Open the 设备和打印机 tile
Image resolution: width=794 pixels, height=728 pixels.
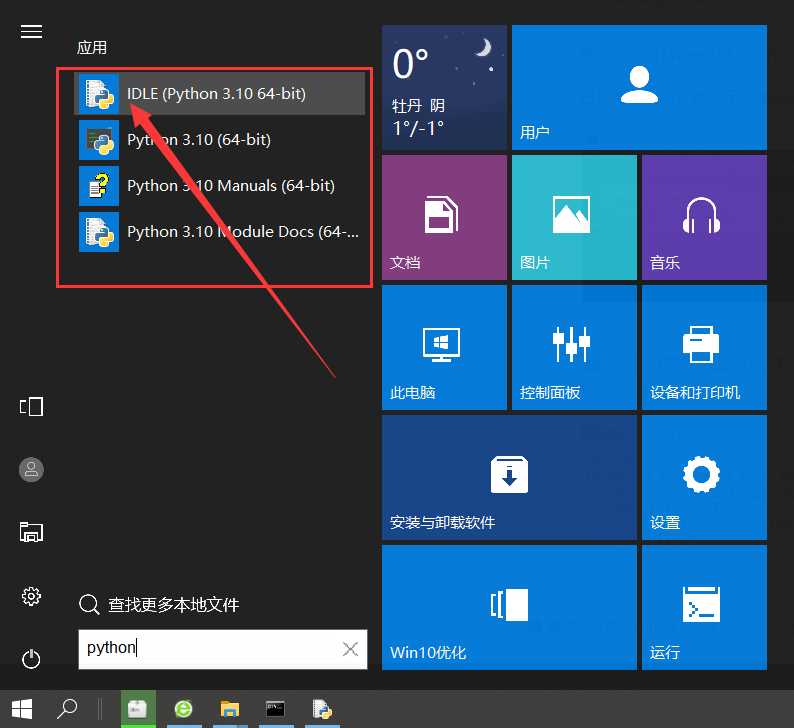[704, 347]
